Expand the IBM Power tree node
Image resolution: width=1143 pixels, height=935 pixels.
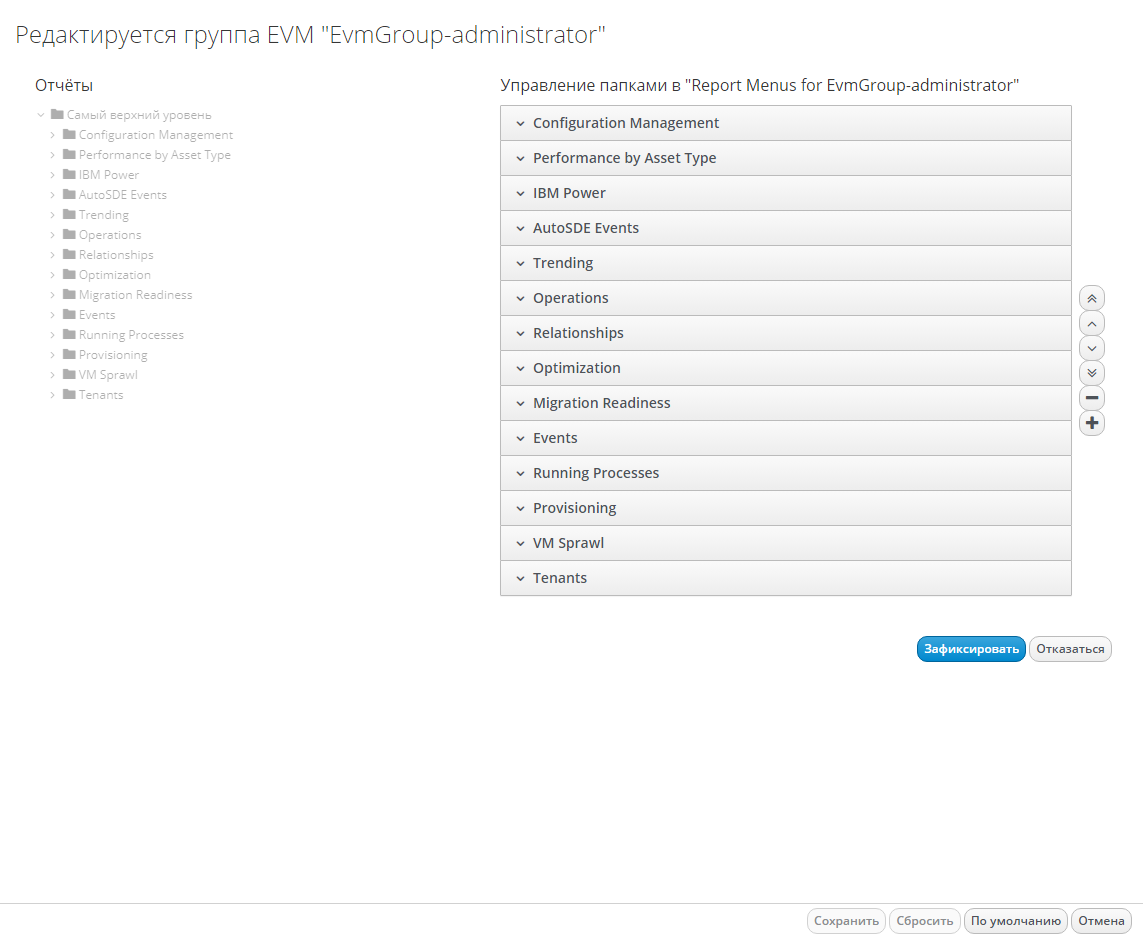[53, 175]
